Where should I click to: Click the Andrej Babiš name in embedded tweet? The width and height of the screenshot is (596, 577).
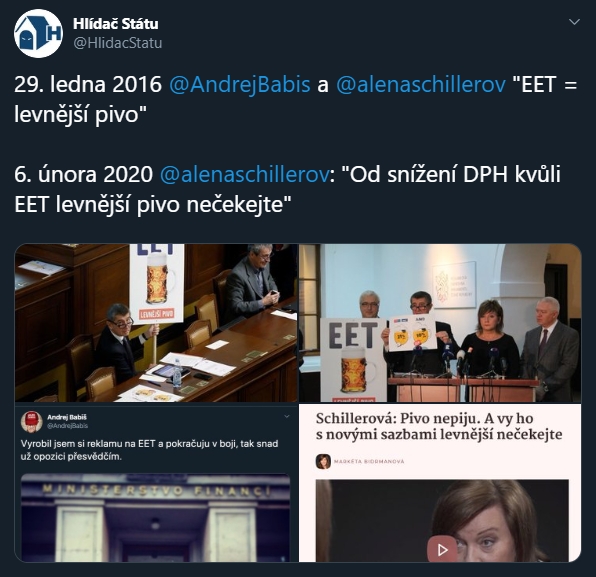[x=67, y=417]
